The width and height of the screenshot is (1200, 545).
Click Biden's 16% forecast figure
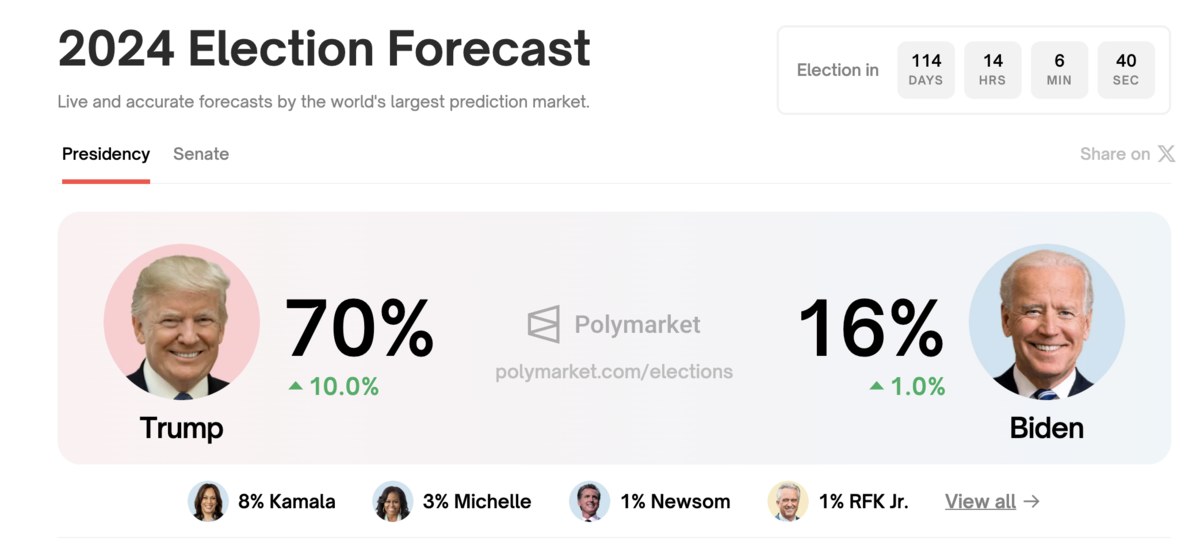pyautogui.click(x=871, y=327)
